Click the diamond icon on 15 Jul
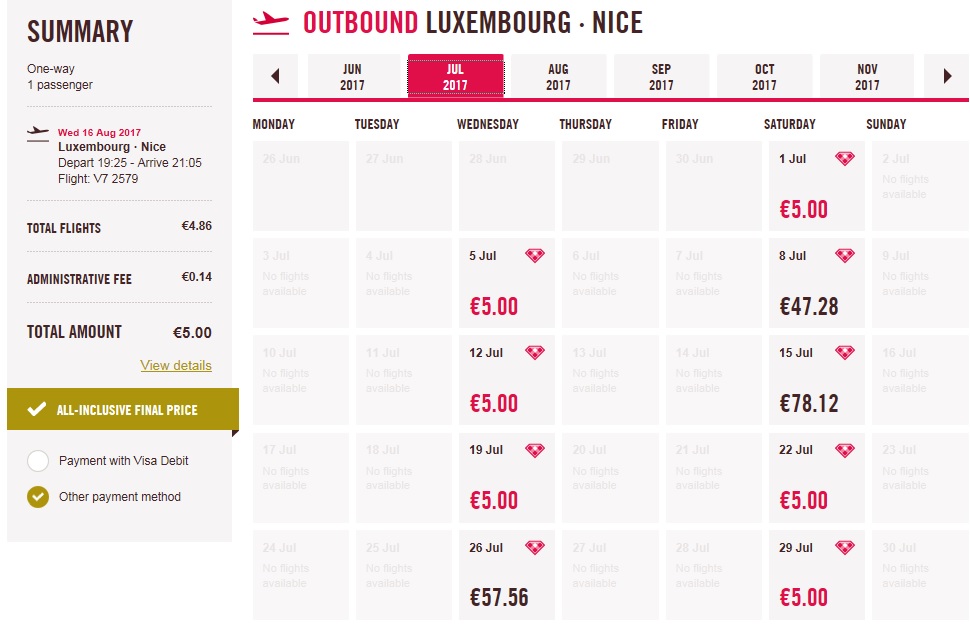The image size is (970, 624). coord(844,353)
